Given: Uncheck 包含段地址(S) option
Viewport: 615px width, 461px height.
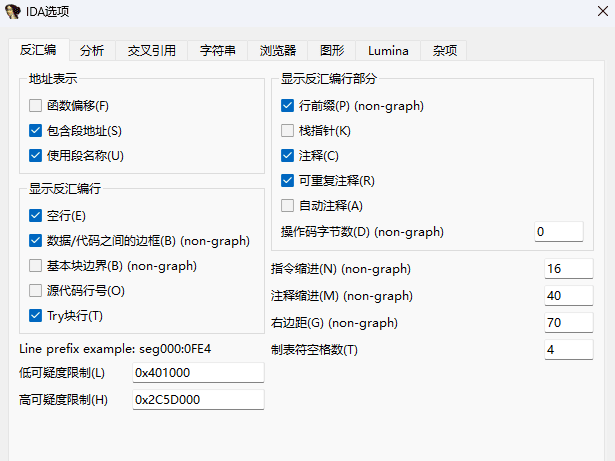Looking at the screenshot, I should tap(36, 131).
